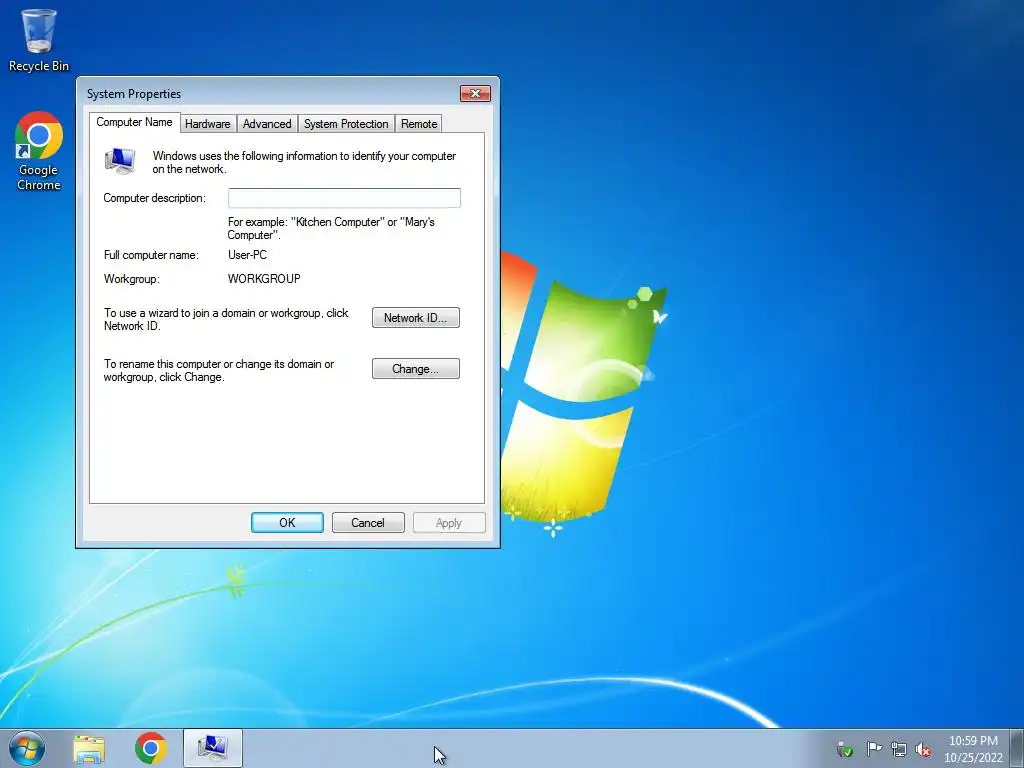Show desktop via the taskbar's far edge
The height and width of the screenshot is (768, 1024).
(1017, 748)
